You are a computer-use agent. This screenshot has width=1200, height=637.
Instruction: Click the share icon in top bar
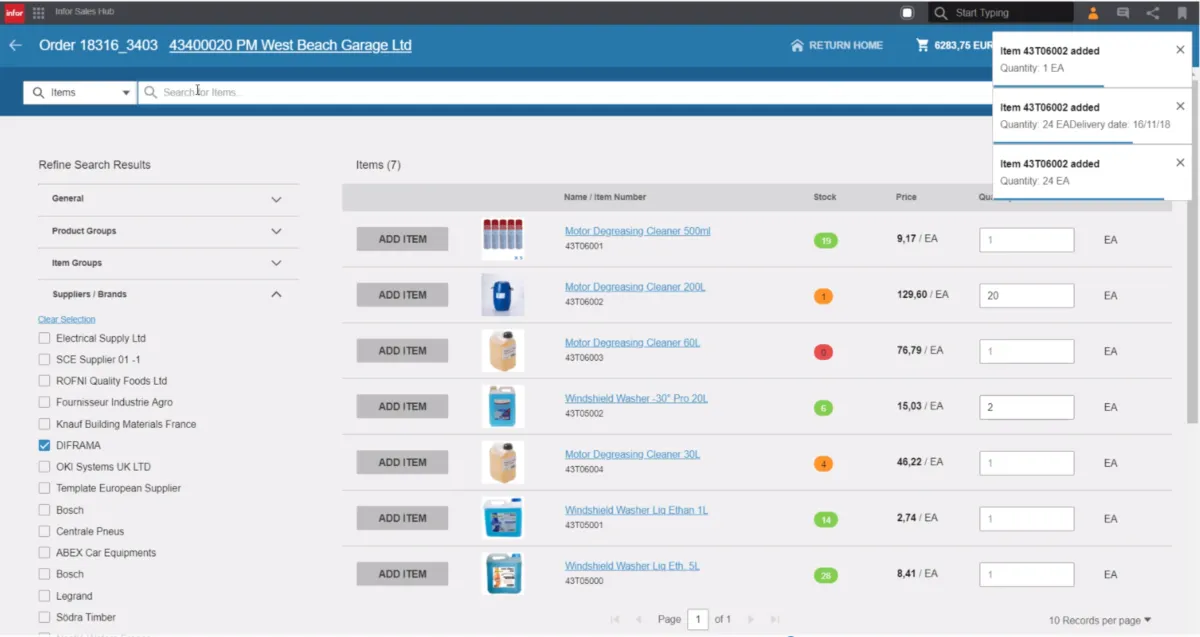(1153, 13)
